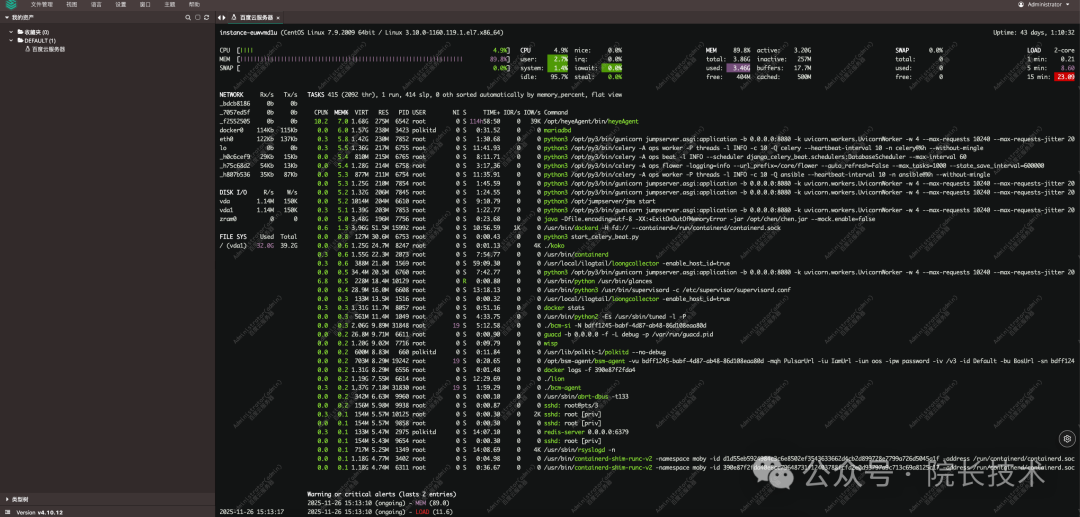The width and height of the screenshot is (1080, 517).
Task: Click the / (vda1) file system row
Action: click(258, 245)
